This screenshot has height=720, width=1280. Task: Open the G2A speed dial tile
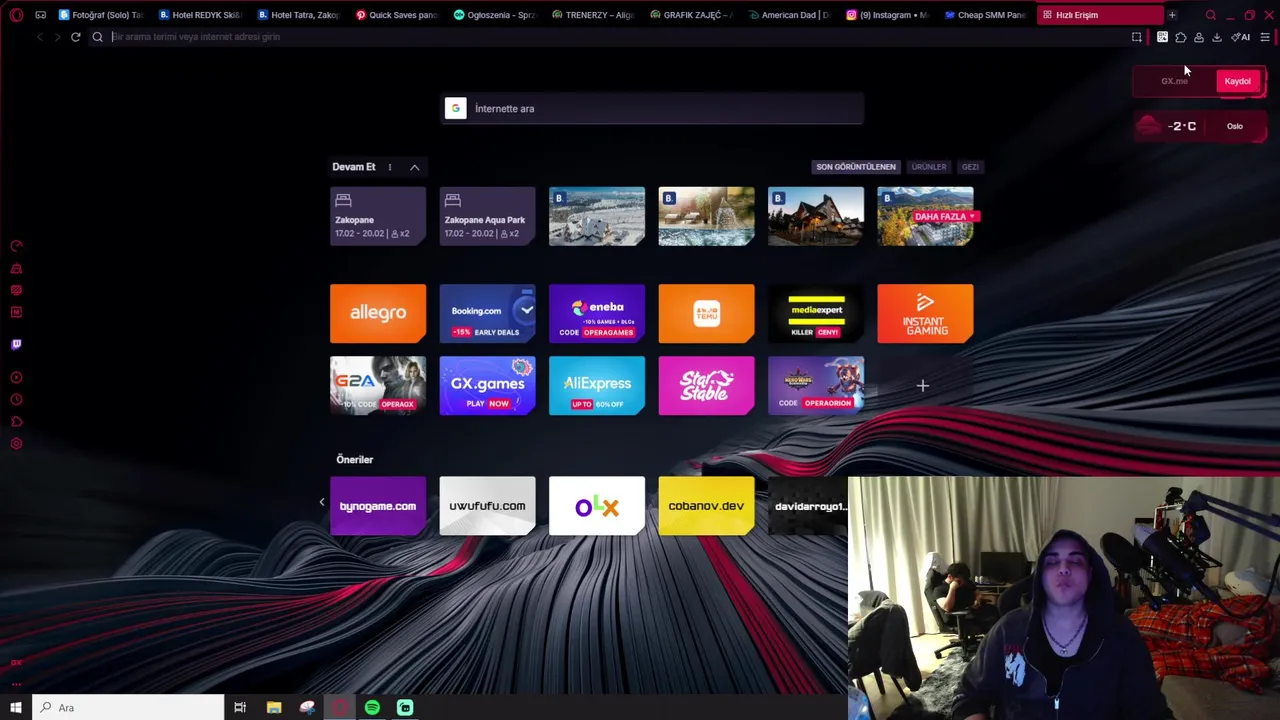(x=378, y=385)
